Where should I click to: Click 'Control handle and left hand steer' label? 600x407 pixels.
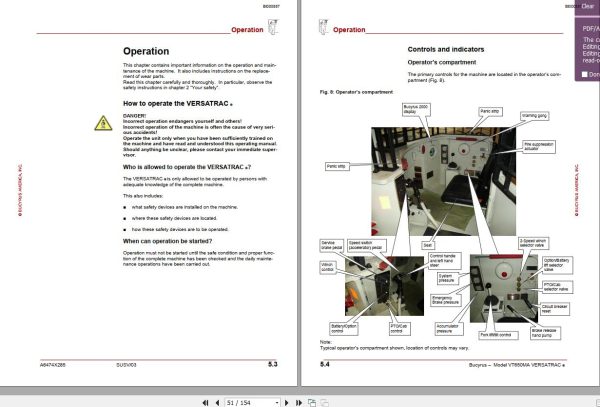coord(444,260)
